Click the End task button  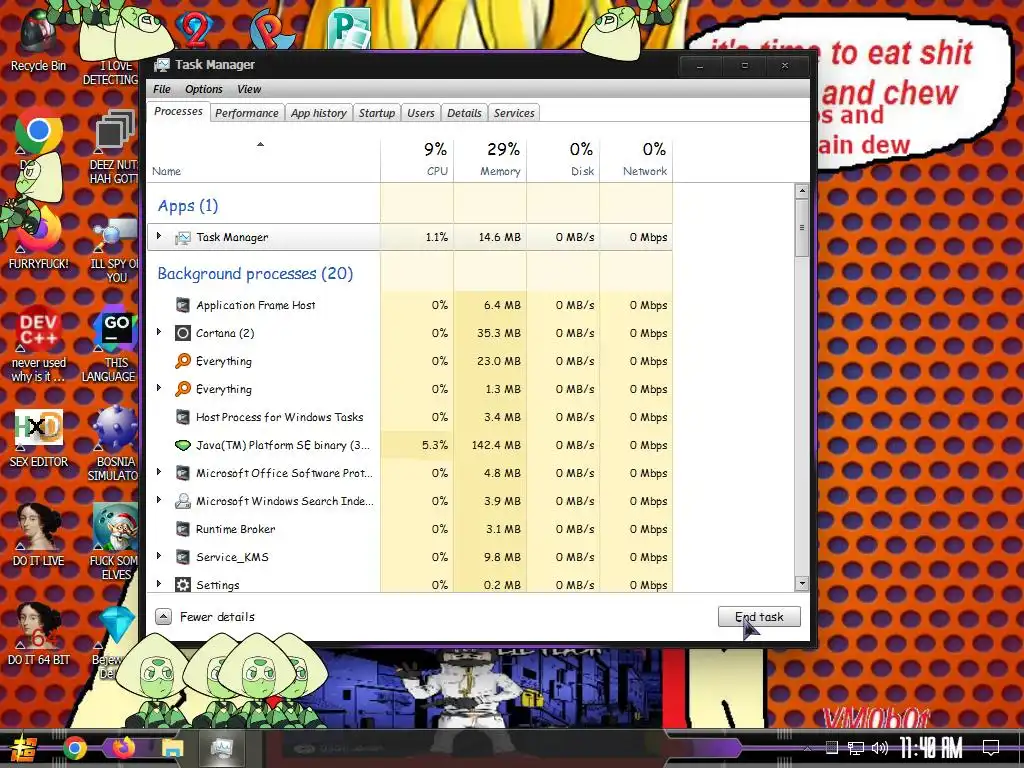pyautogui.click(x=759, y=616)
